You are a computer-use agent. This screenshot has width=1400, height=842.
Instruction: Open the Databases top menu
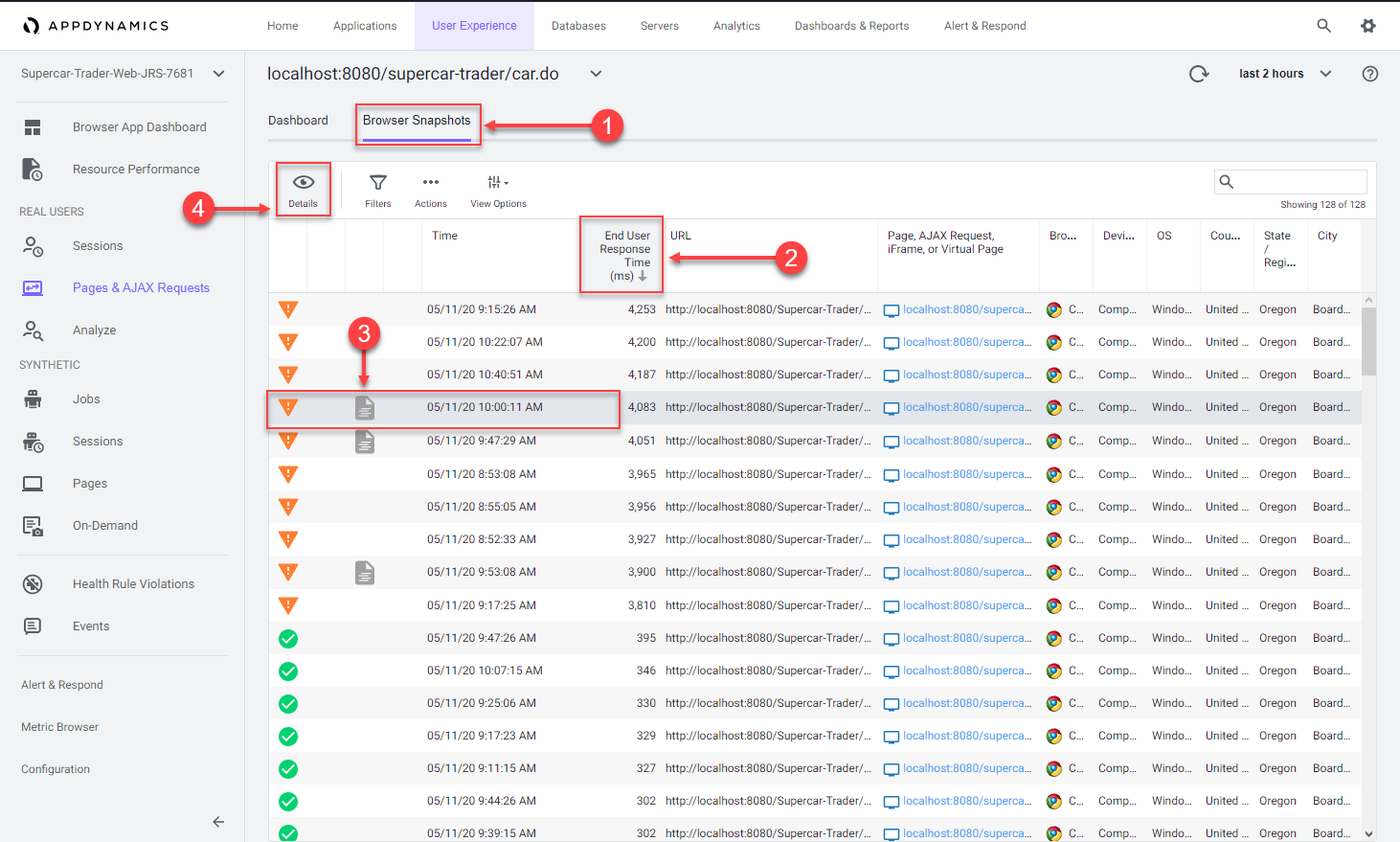[x=578, y=26]
